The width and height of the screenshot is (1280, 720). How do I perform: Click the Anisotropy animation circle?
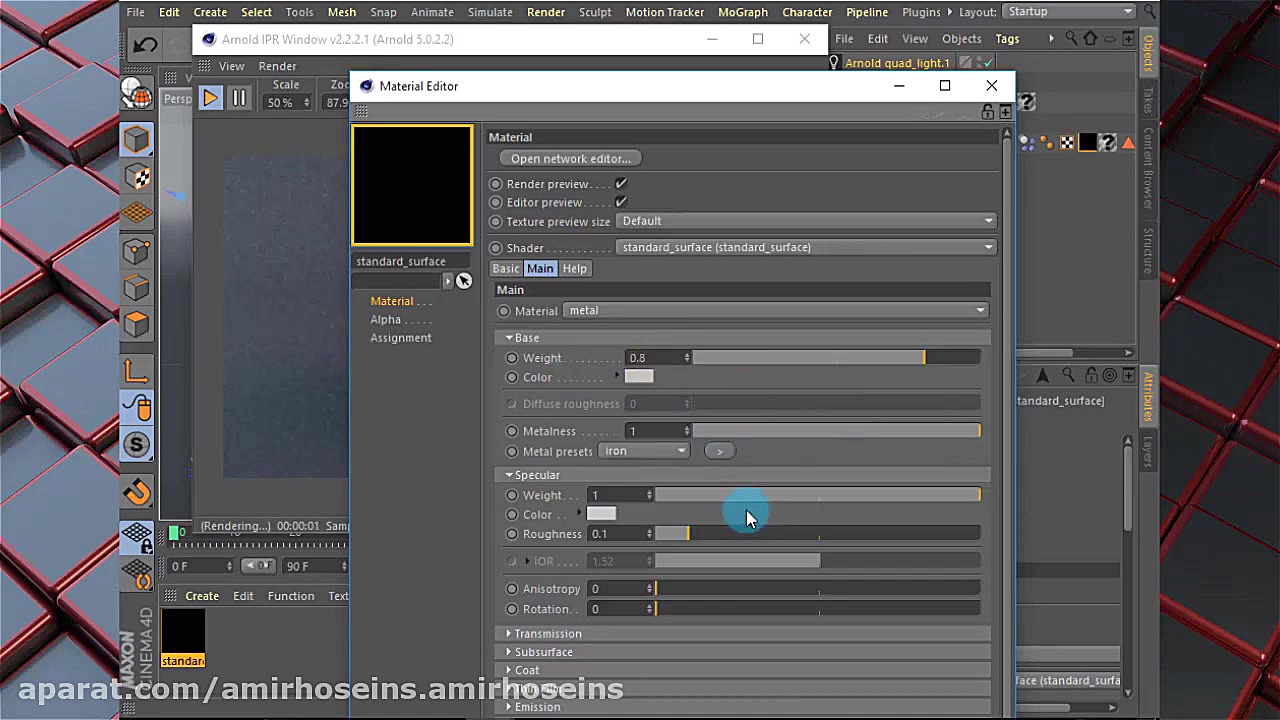512,589
